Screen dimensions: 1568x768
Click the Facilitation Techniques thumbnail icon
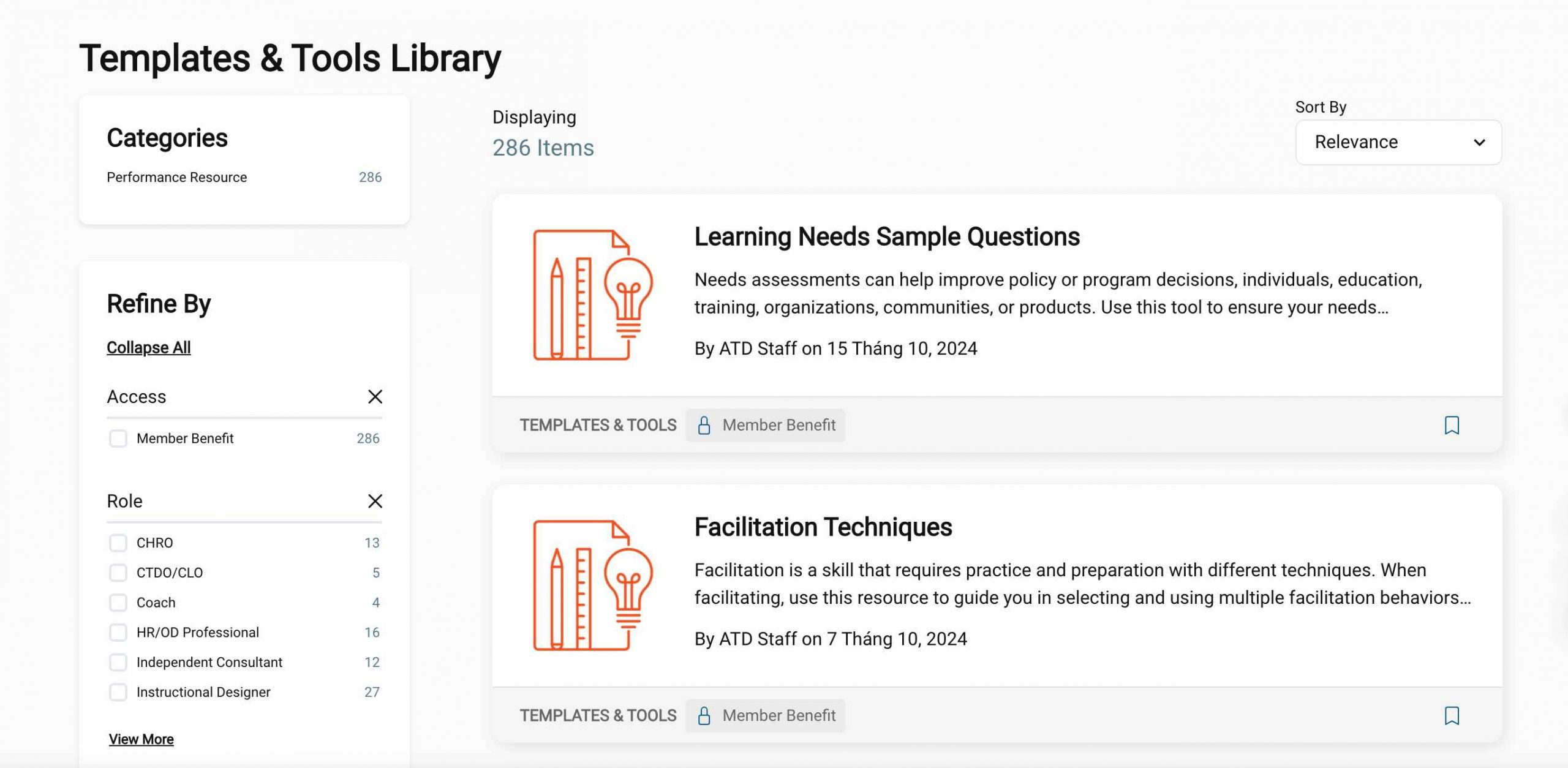pyautogui.click(x=592, y=585)
